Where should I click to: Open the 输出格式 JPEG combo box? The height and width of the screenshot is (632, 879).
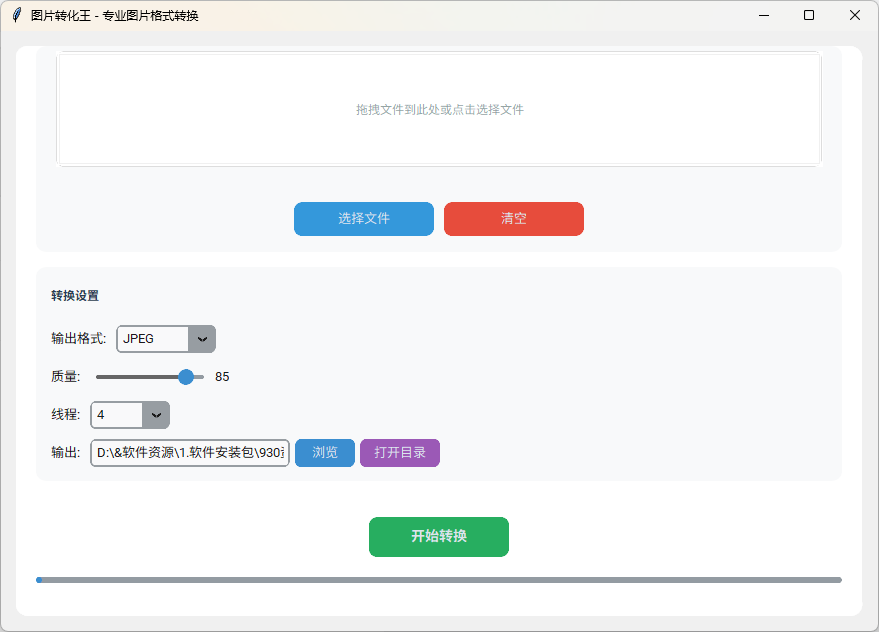pyautogui.click(x=153, y=339)
